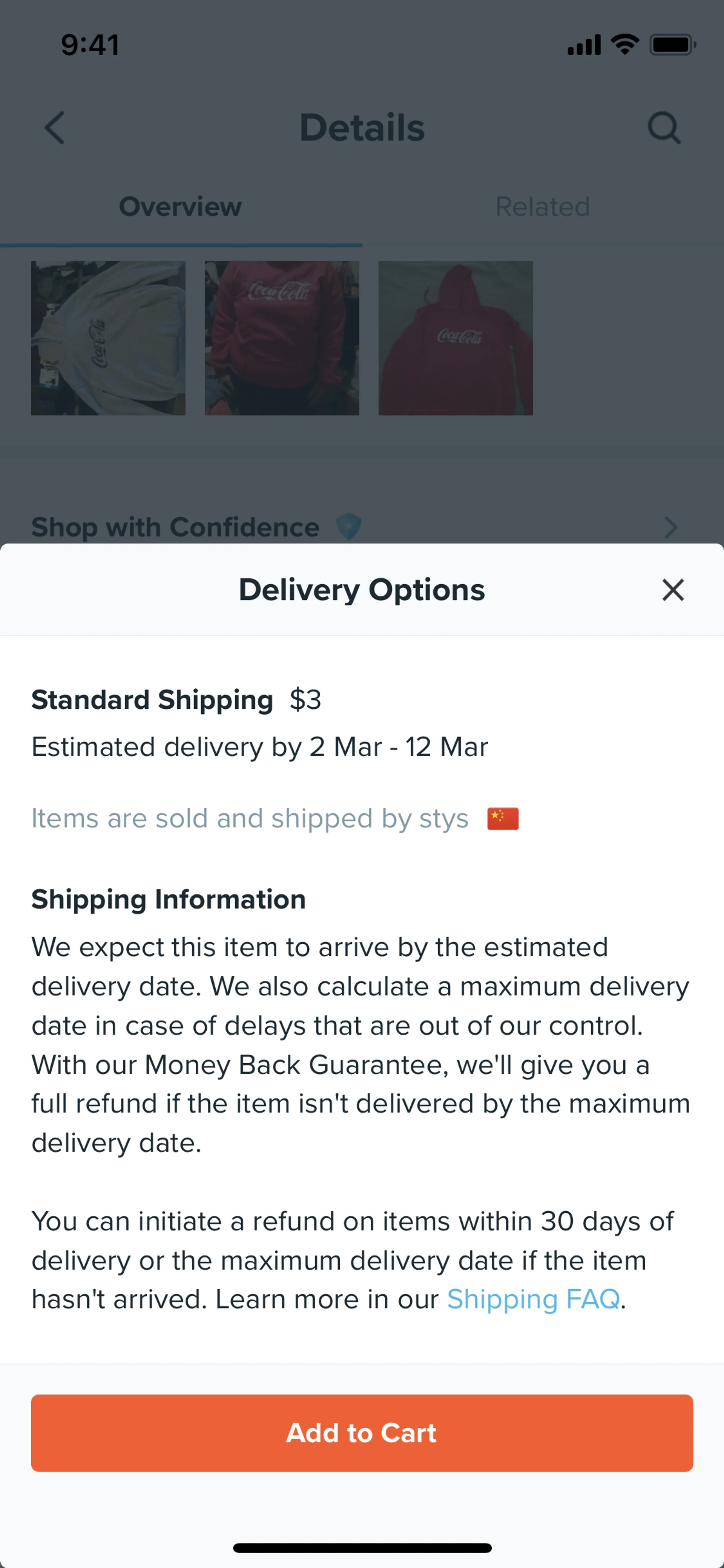Viewport: 724px width, 1568px height.
Task: Tap the cellular signal bars icon
Action: [x=583, y=45]
